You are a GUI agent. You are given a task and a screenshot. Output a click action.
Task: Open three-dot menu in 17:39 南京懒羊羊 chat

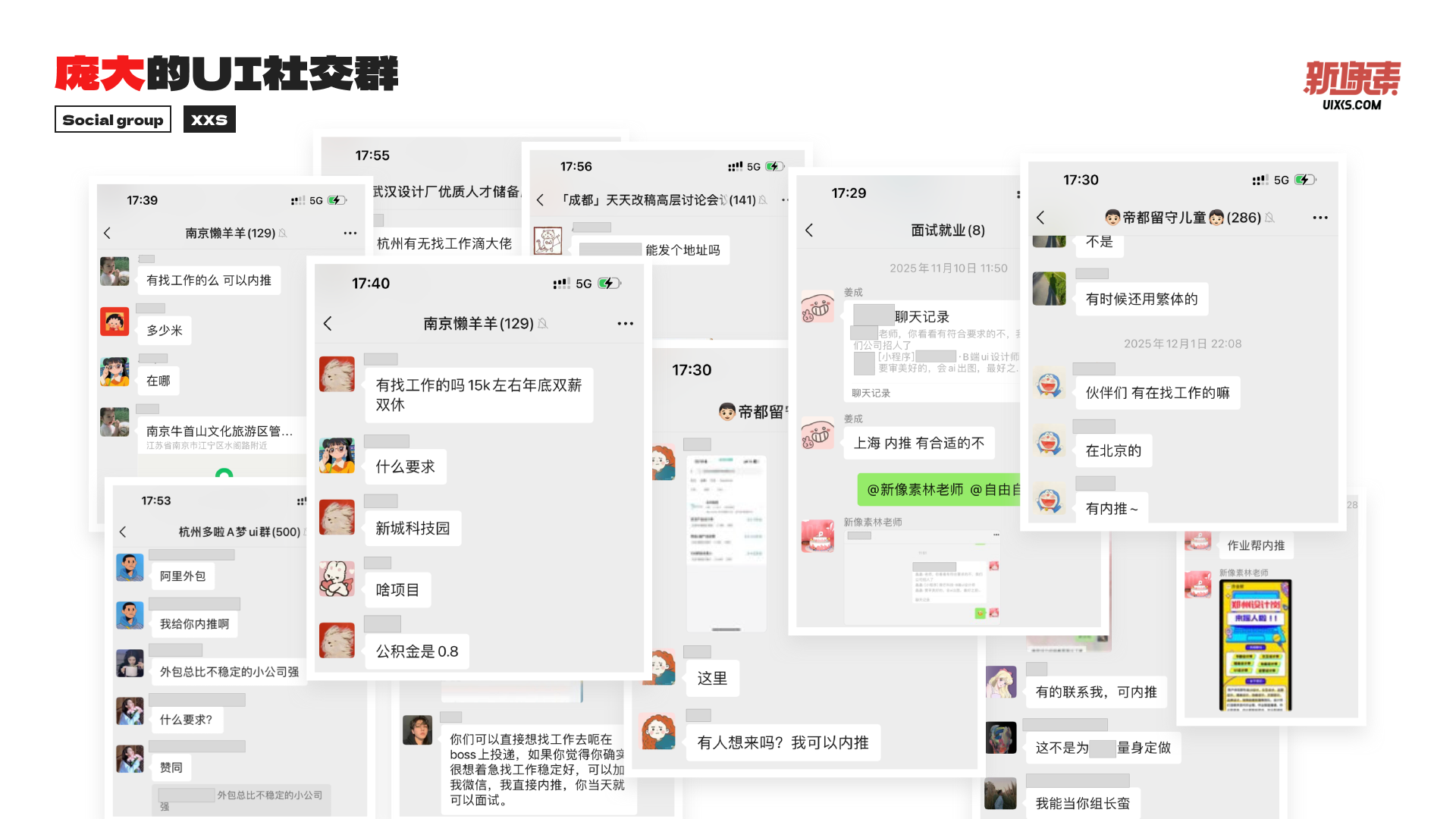[350, 233]
